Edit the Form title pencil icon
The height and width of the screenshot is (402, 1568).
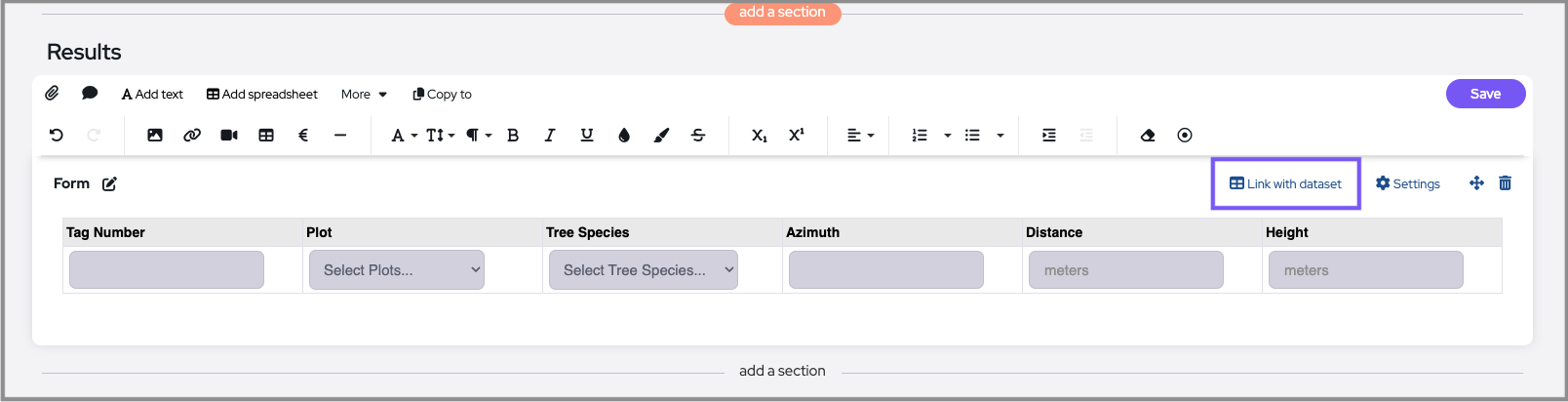[110, 183]
